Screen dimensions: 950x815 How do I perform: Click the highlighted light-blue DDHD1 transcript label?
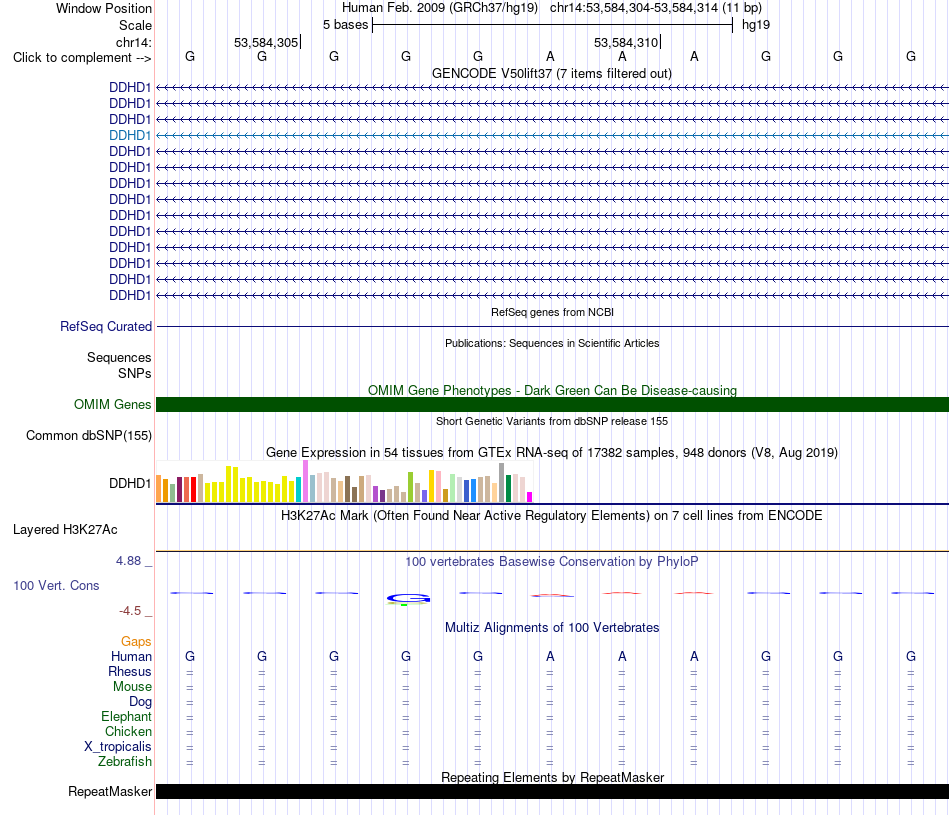pyautogui.click(x=130, y=135)
